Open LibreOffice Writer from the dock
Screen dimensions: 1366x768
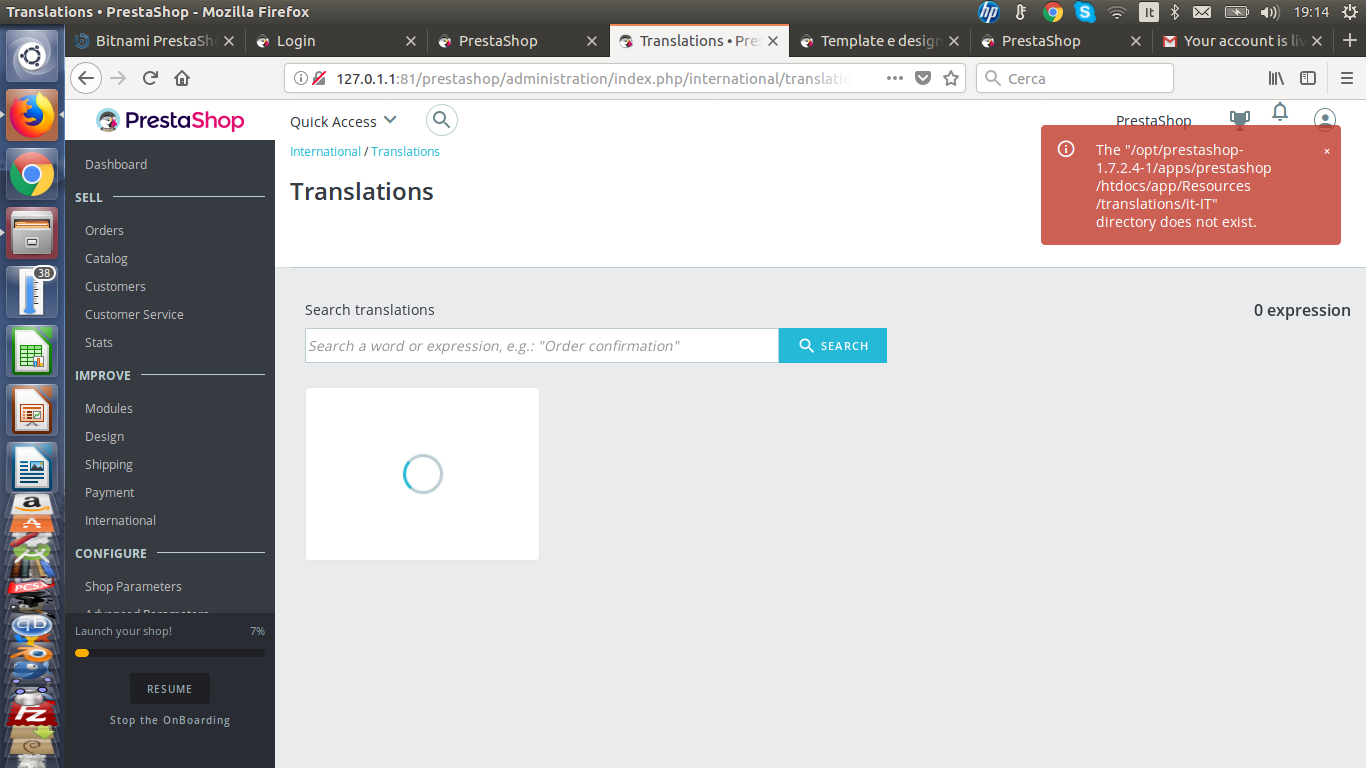coord(32,466)
